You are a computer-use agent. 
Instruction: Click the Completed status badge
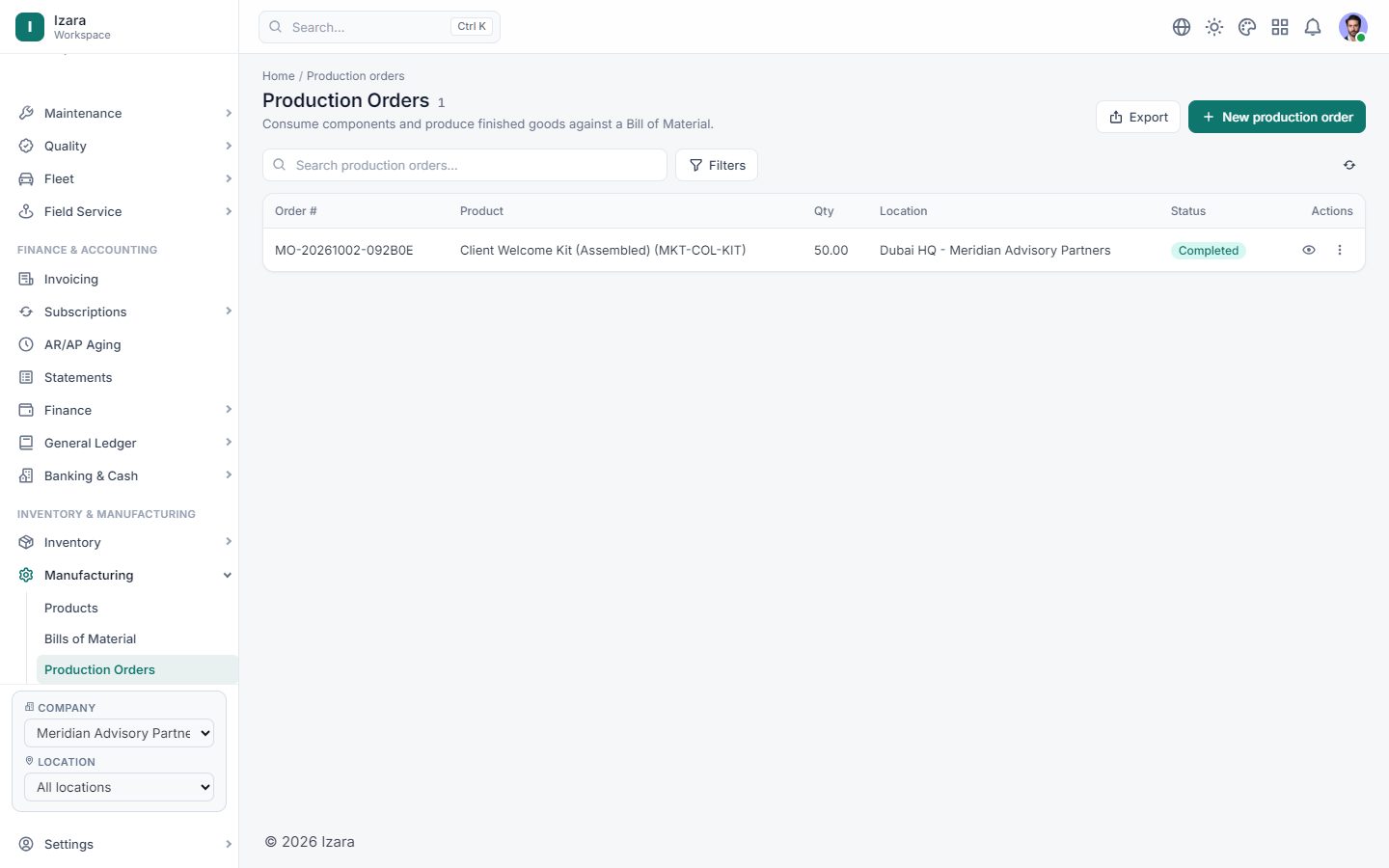(1209, 250)
